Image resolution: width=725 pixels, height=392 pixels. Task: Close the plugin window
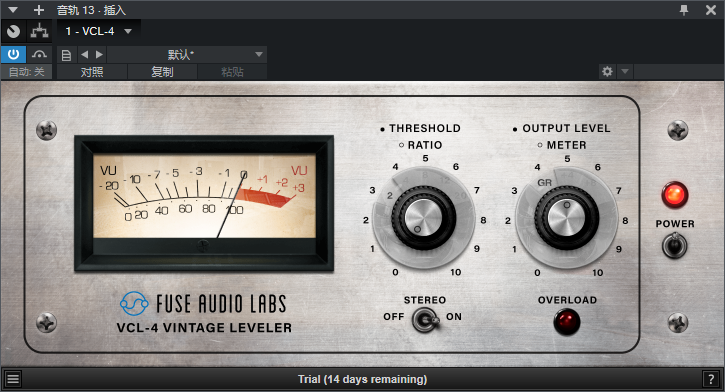(711, 10)
